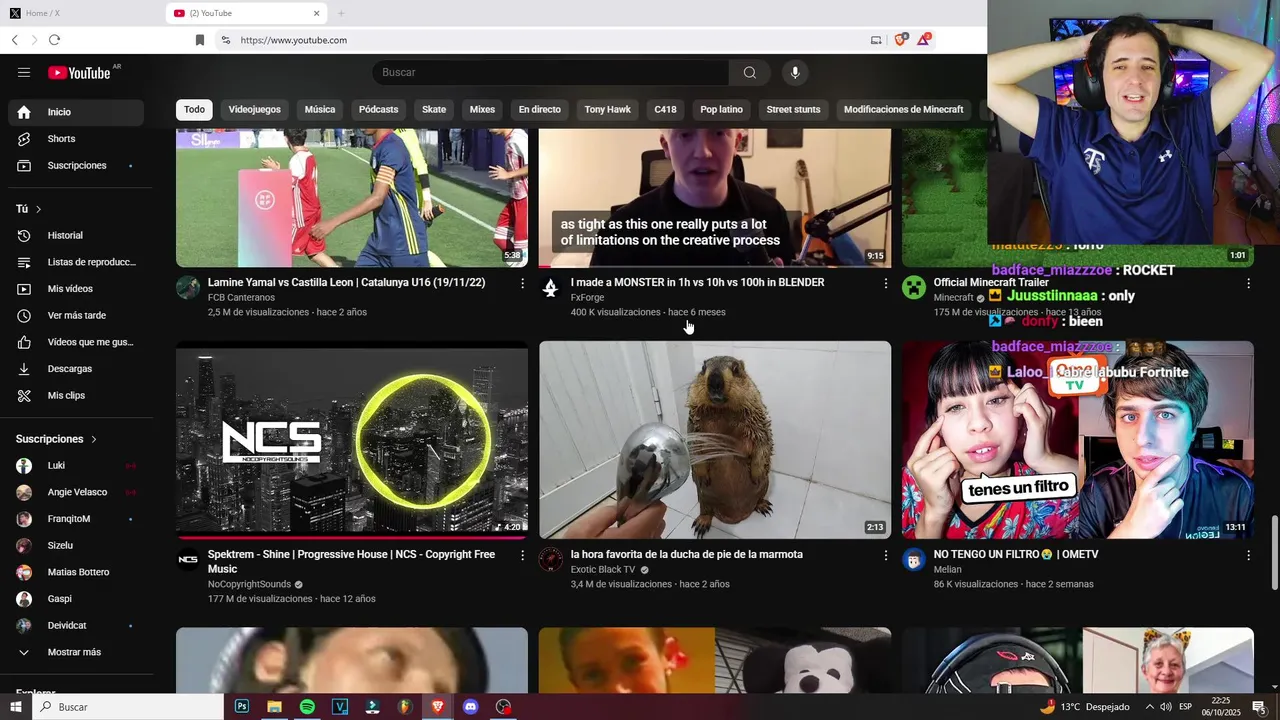
Task: Open Angie Velasco subscription channel
Action: [x=76, y=492]
